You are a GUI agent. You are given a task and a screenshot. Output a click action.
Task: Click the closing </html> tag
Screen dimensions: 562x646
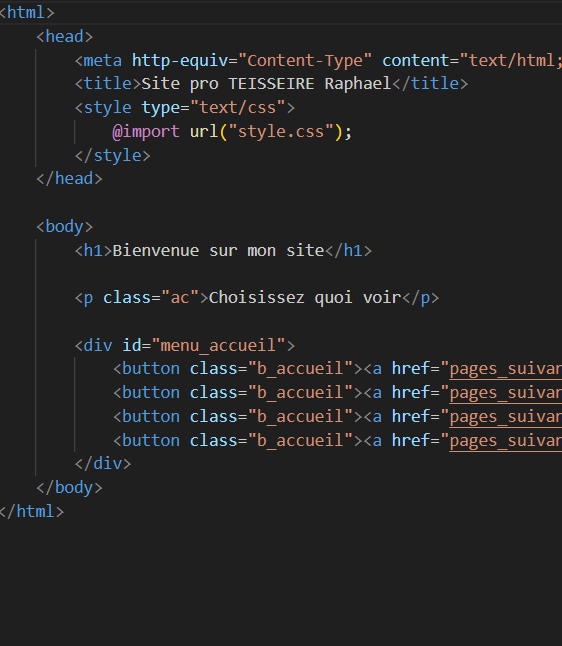pyautogui.click(x=32, y=511)
